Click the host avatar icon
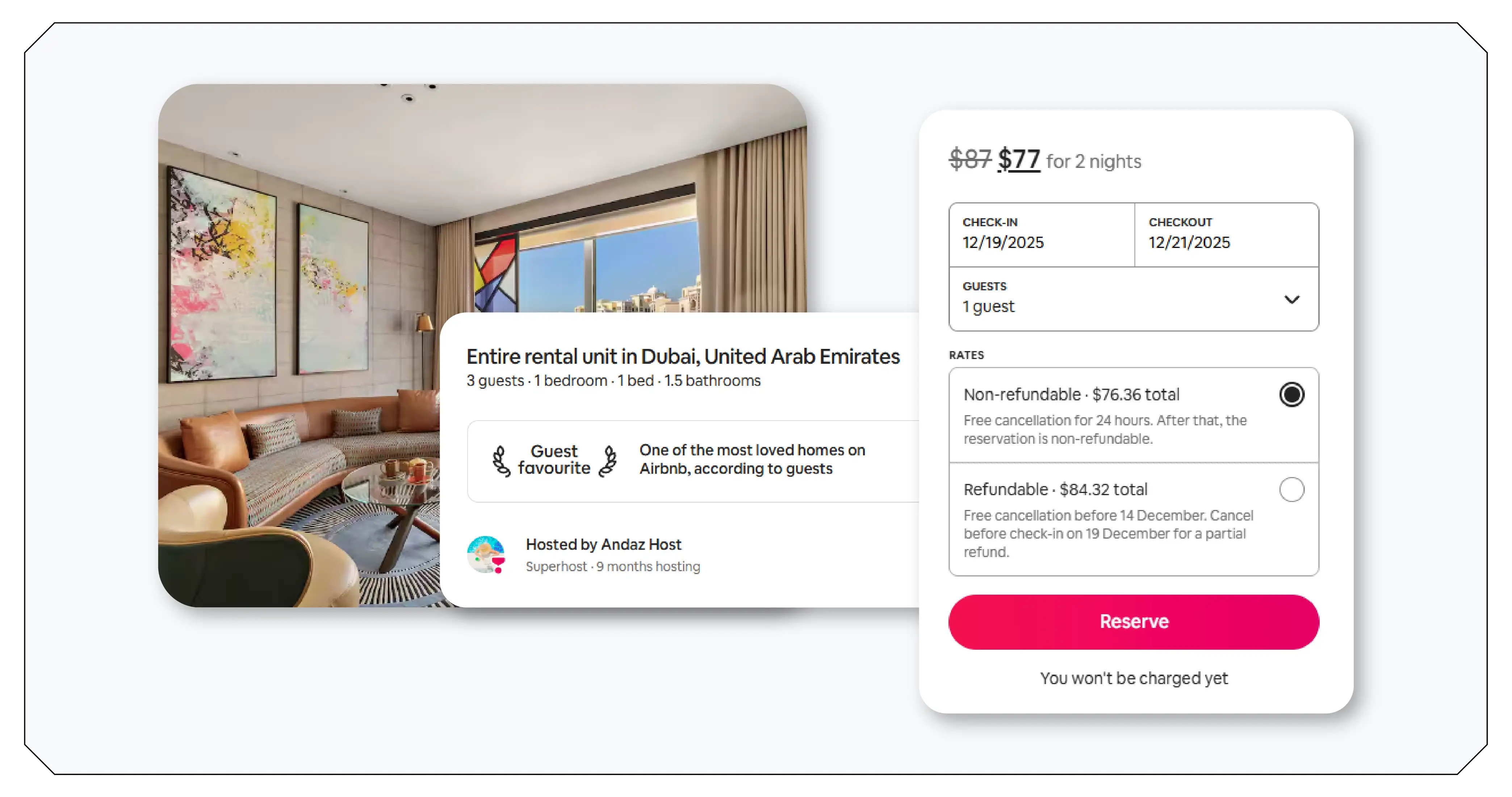1512x797 pixels. [487, 555]
